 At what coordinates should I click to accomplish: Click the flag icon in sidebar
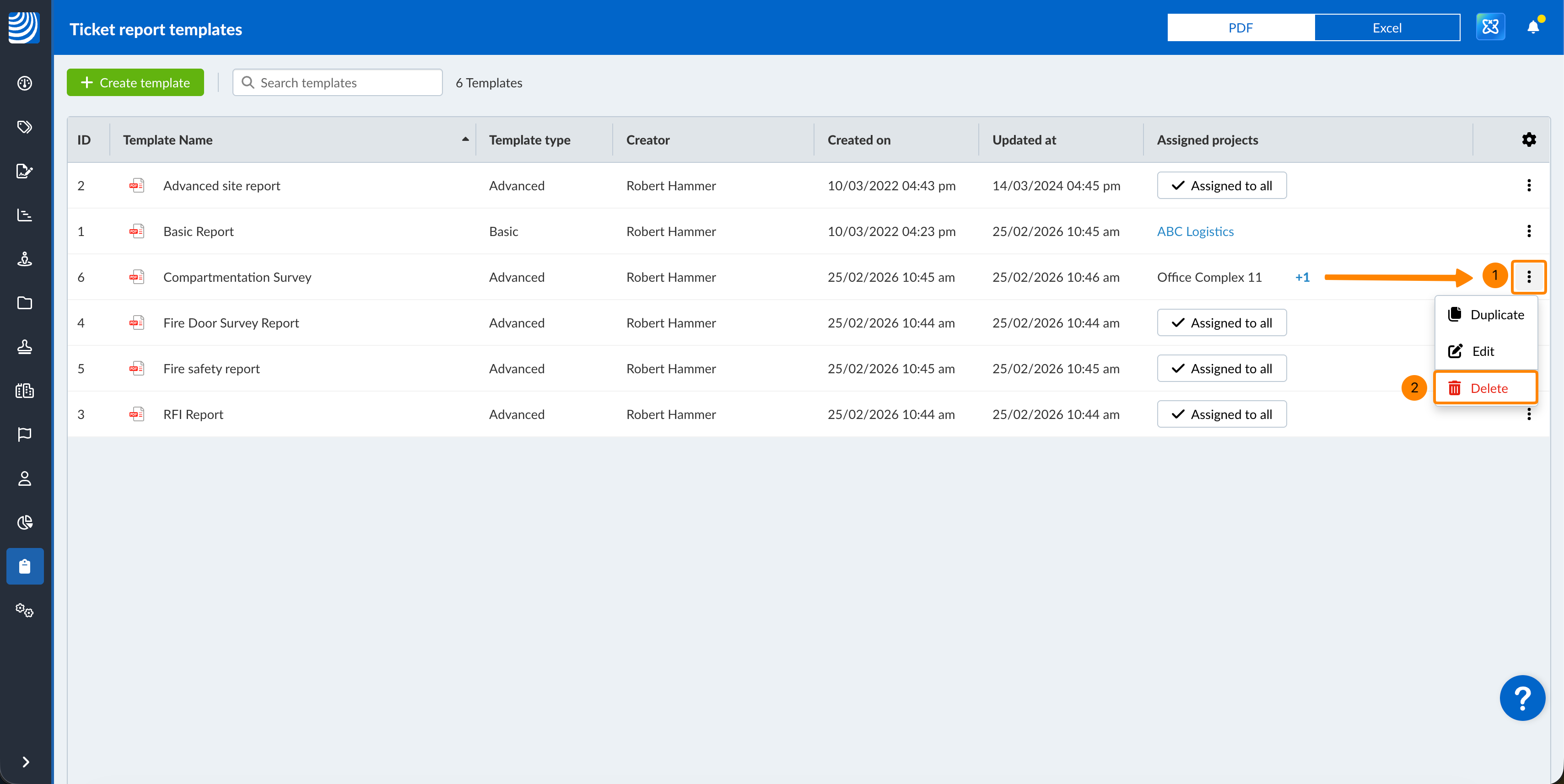pos(25,435)
